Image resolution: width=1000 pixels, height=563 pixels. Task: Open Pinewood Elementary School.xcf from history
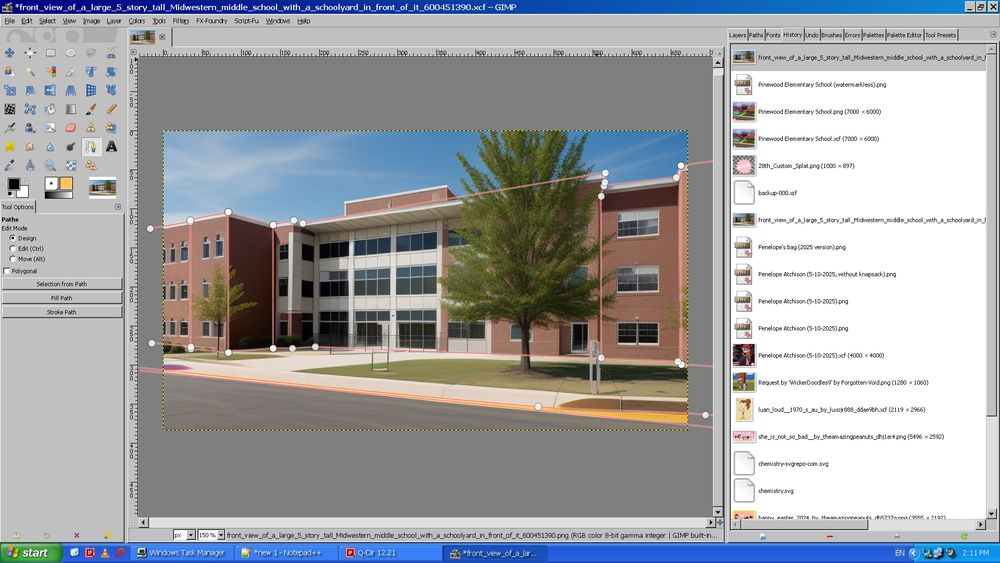tap(859, 138)
